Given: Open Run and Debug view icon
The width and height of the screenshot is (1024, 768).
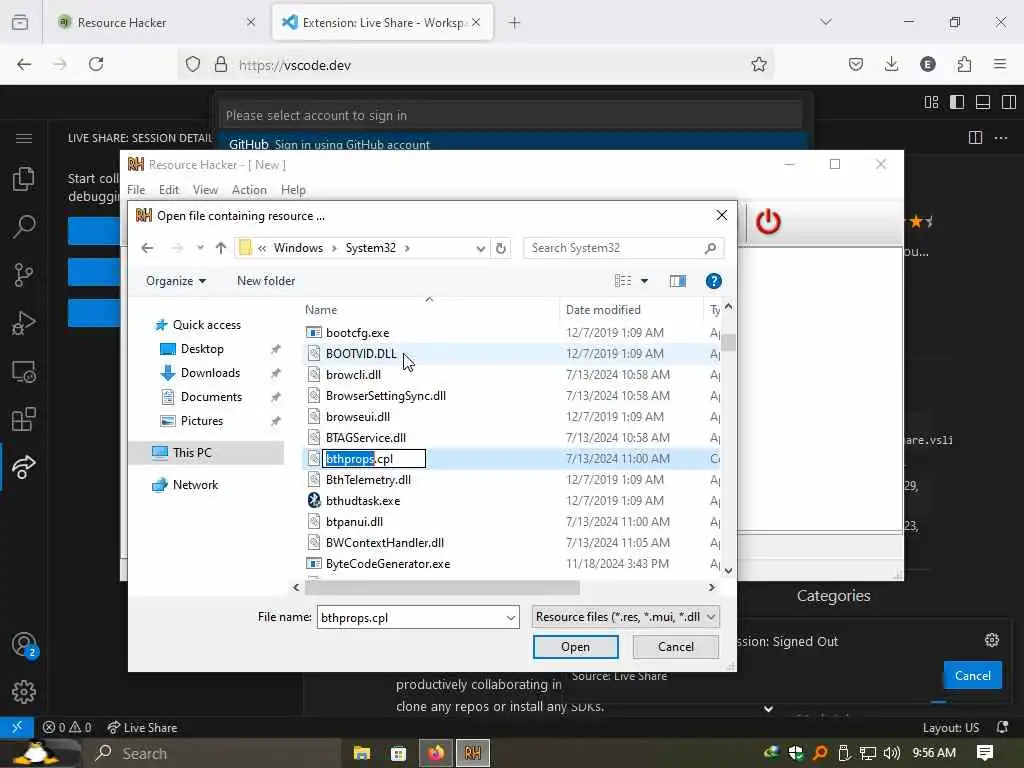Looking at the screenshot, I should pyautogui.click(x=24, y=323).
